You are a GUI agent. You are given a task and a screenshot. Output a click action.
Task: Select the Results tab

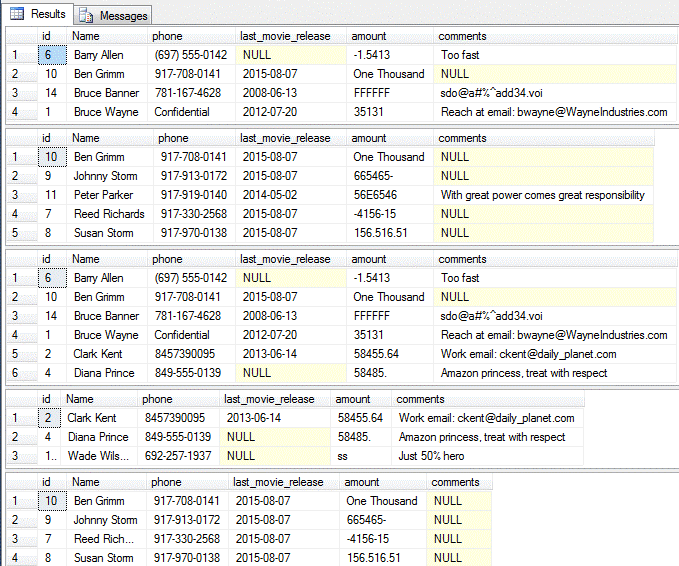[47, 15]
